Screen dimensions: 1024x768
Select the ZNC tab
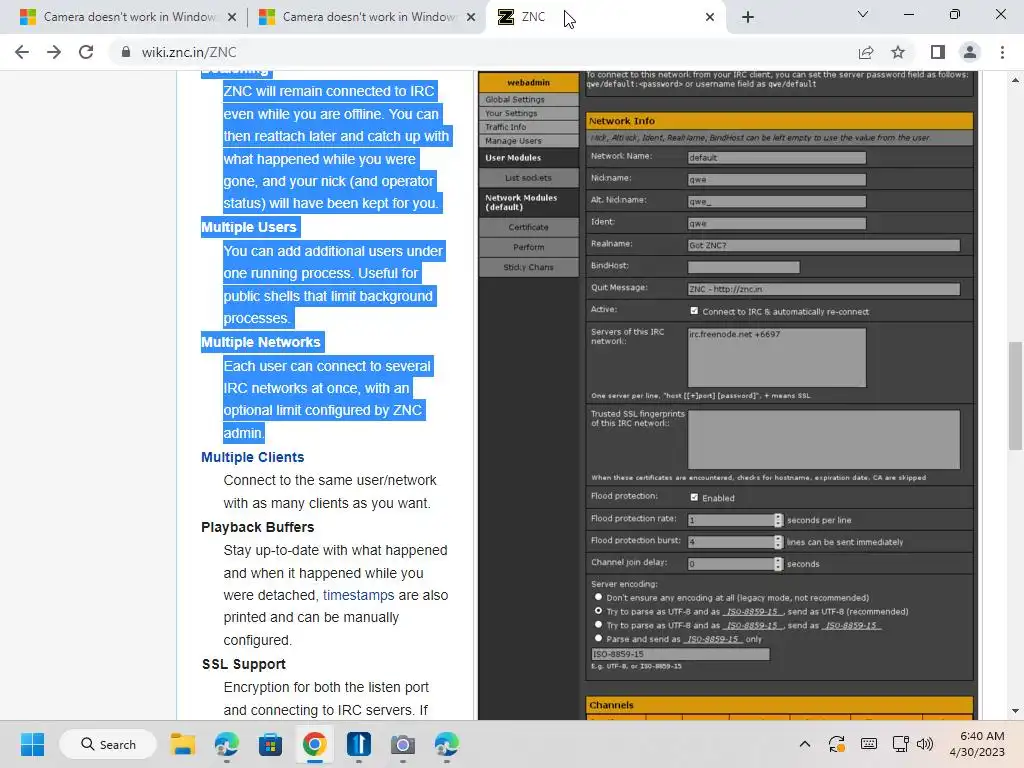click(605, 17)
